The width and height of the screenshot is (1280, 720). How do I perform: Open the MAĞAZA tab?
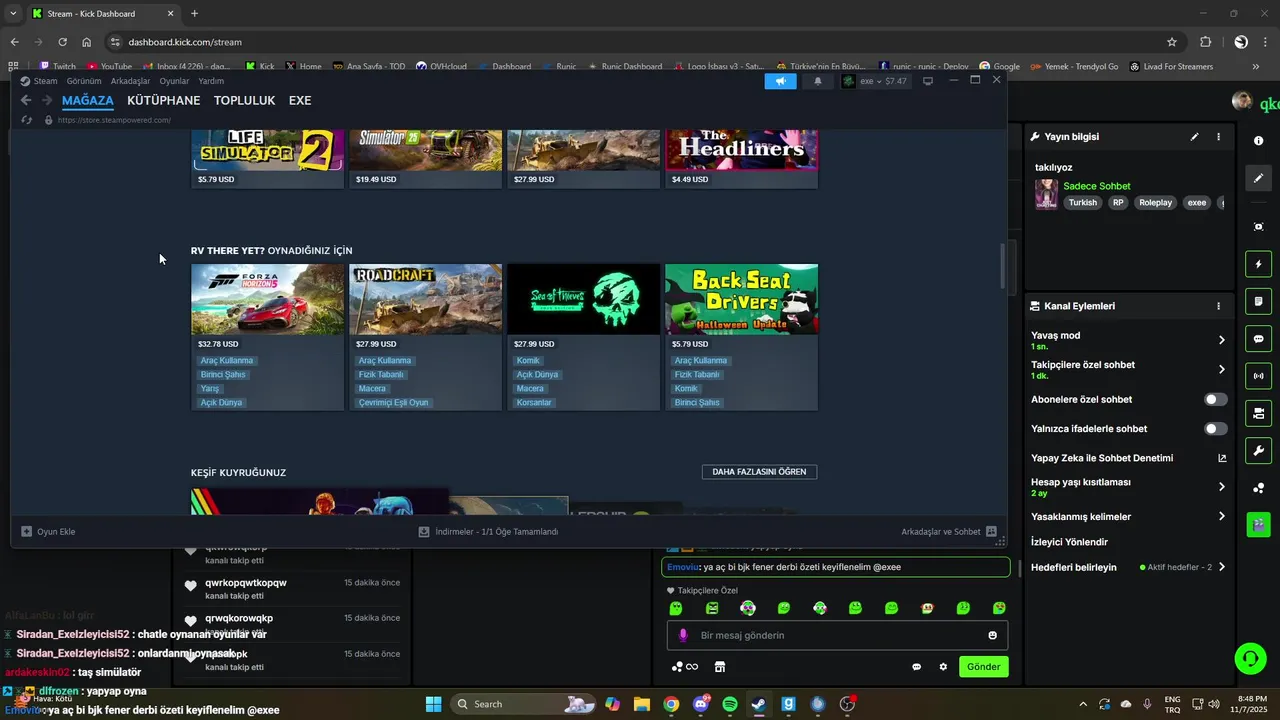click(x=87, y=101)
